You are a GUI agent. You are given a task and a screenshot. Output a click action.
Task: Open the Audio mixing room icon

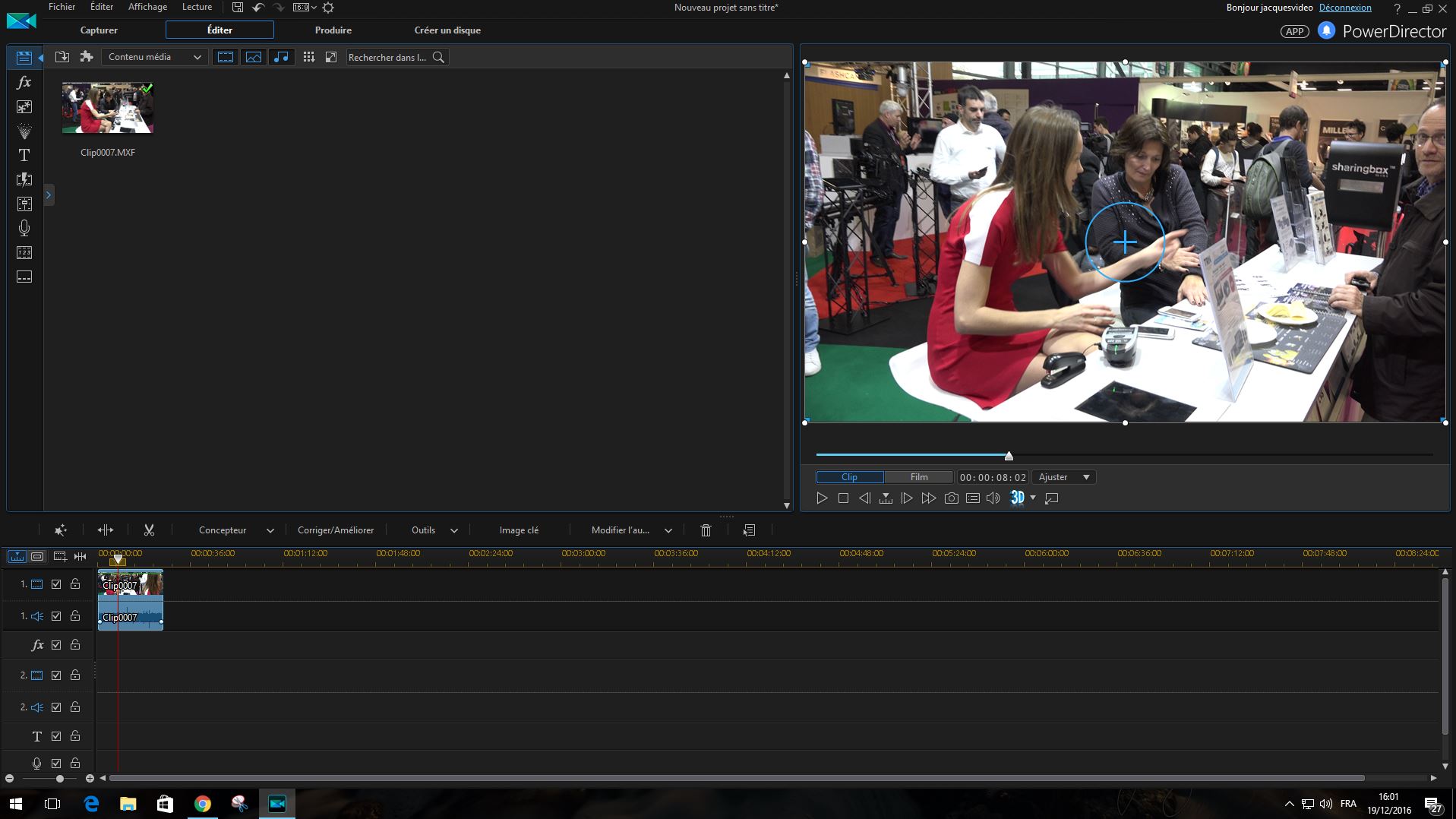[24, 204]
